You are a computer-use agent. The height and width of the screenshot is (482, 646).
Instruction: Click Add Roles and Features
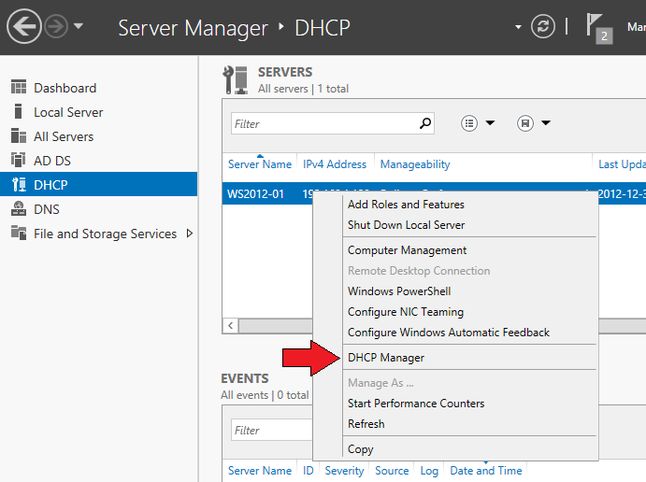click(406, 204)
